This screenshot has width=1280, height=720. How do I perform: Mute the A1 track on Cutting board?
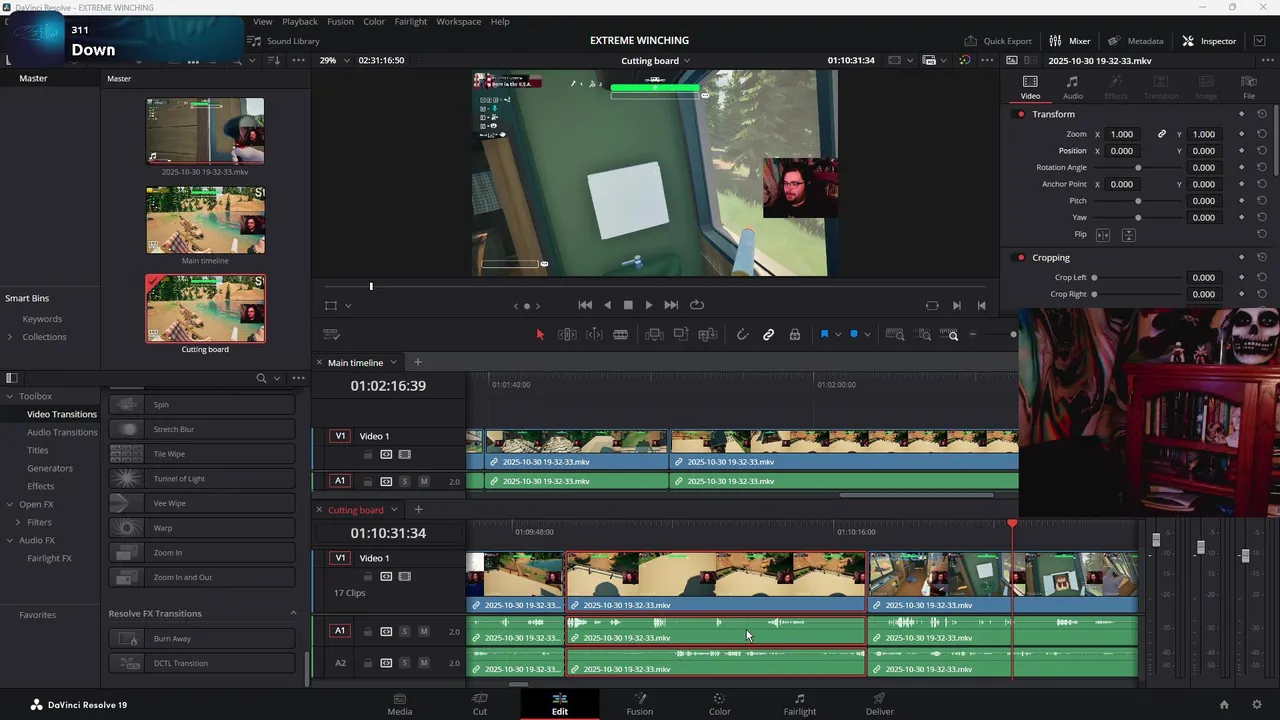coord(424,631)
